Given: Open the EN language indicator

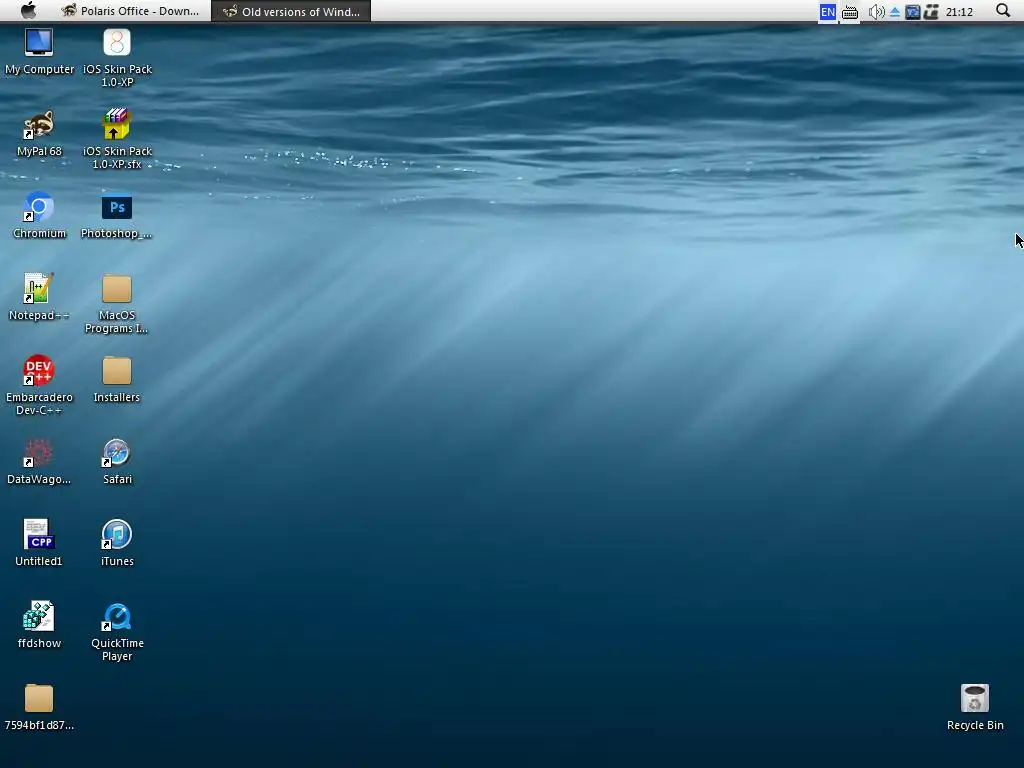Looking at the screenshot, I should pos(827,12).
